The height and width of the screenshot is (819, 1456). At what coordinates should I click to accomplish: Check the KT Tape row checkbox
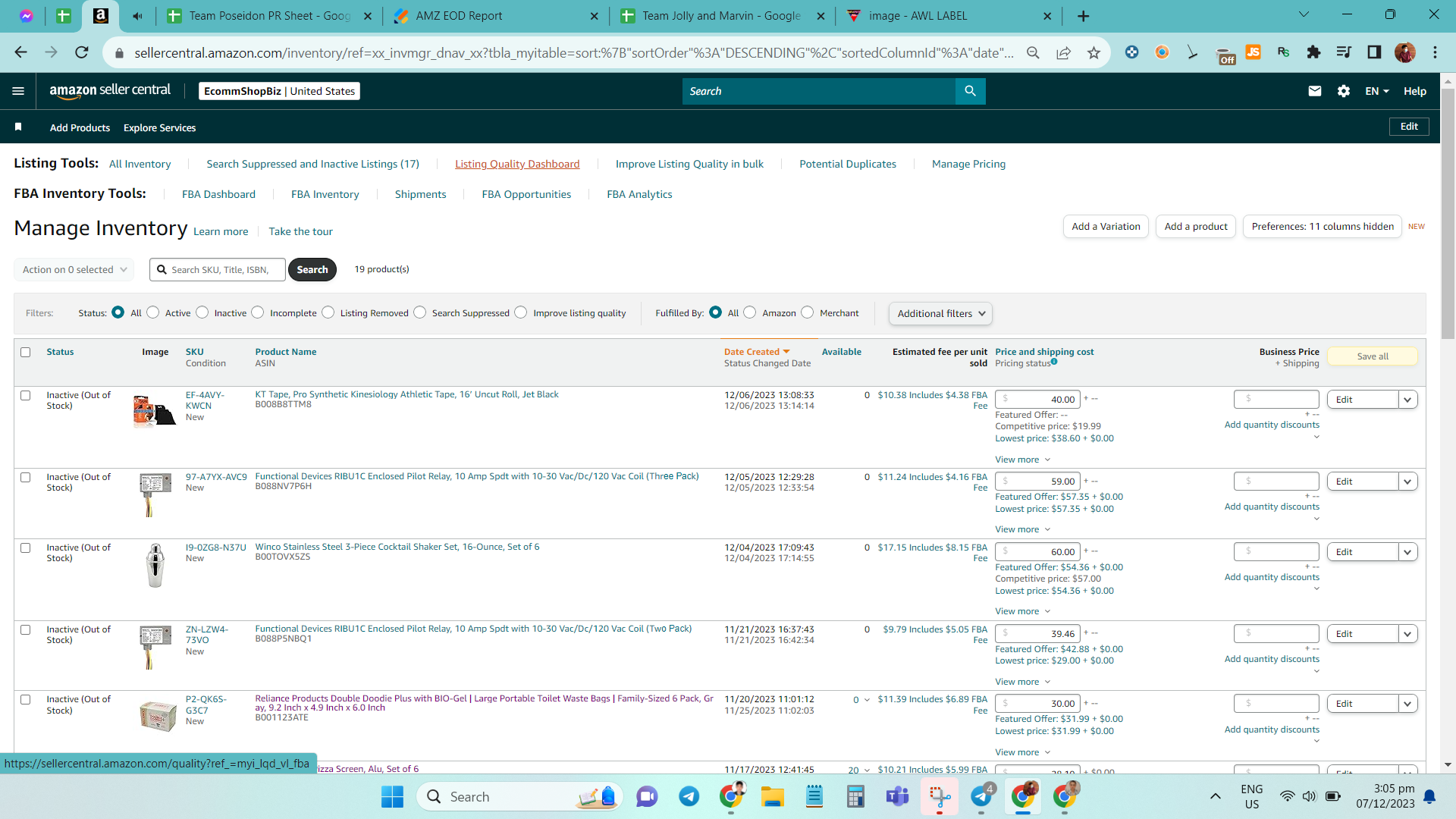coord(26,395)
